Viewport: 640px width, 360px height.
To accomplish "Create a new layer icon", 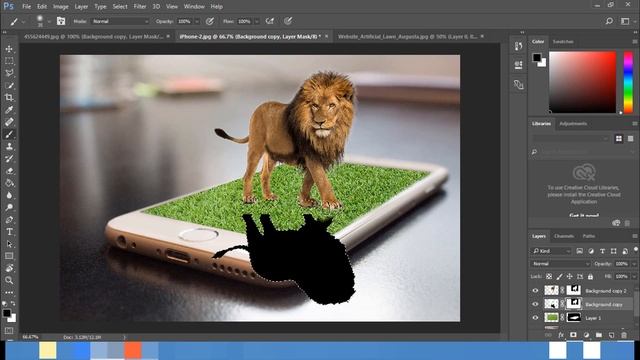I will [x=611, y=335].
